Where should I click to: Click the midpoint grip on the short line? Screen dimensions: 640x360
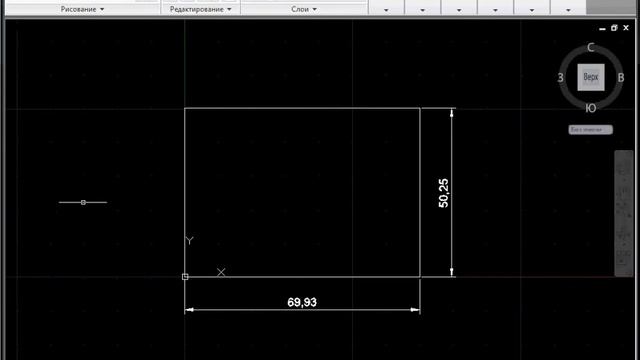click(83, 202)
